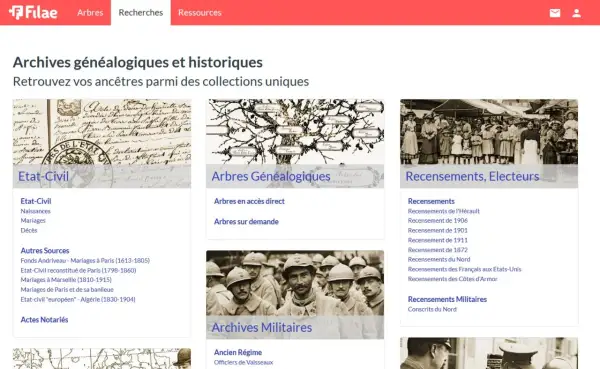The image size is (600, 369).
Task: Open the Ancien Régime link
Action: point(238,353)
